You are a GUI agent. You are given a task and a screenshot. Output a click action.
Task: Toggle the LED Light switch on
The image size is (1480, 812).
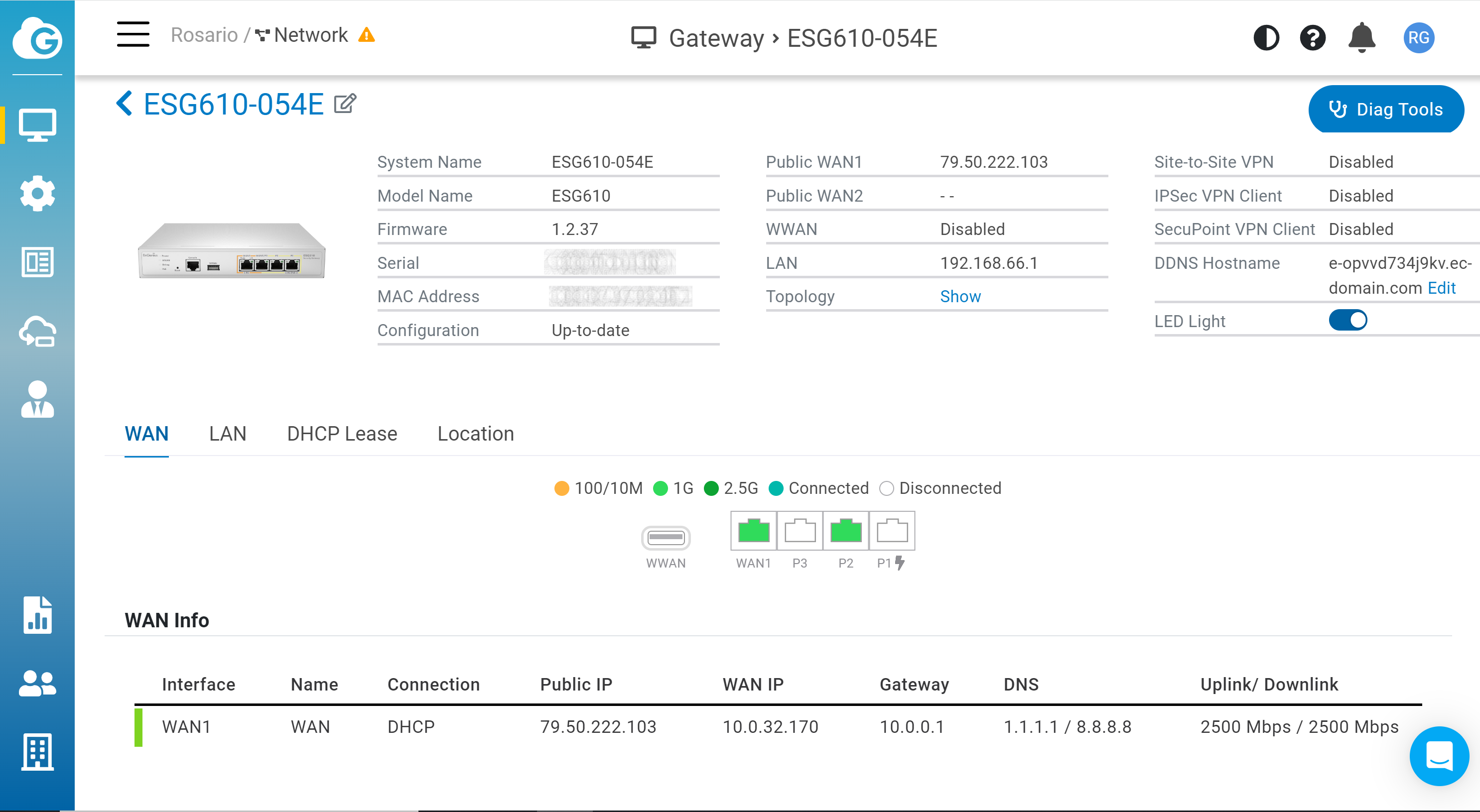[x=1348, y=320]
